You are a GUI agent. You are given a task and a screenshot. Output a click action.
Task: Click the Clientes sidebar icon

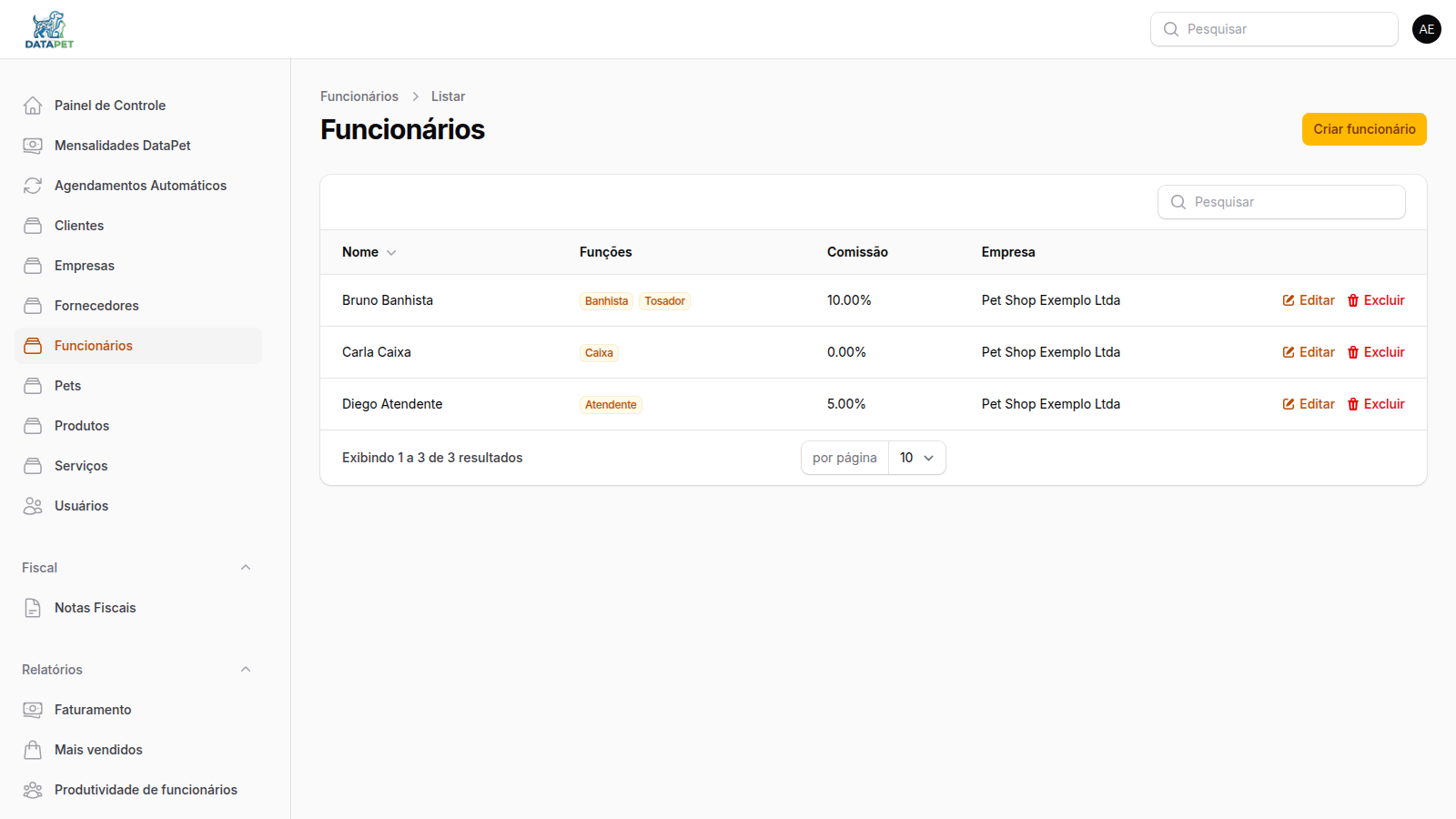tap(33, 226)
